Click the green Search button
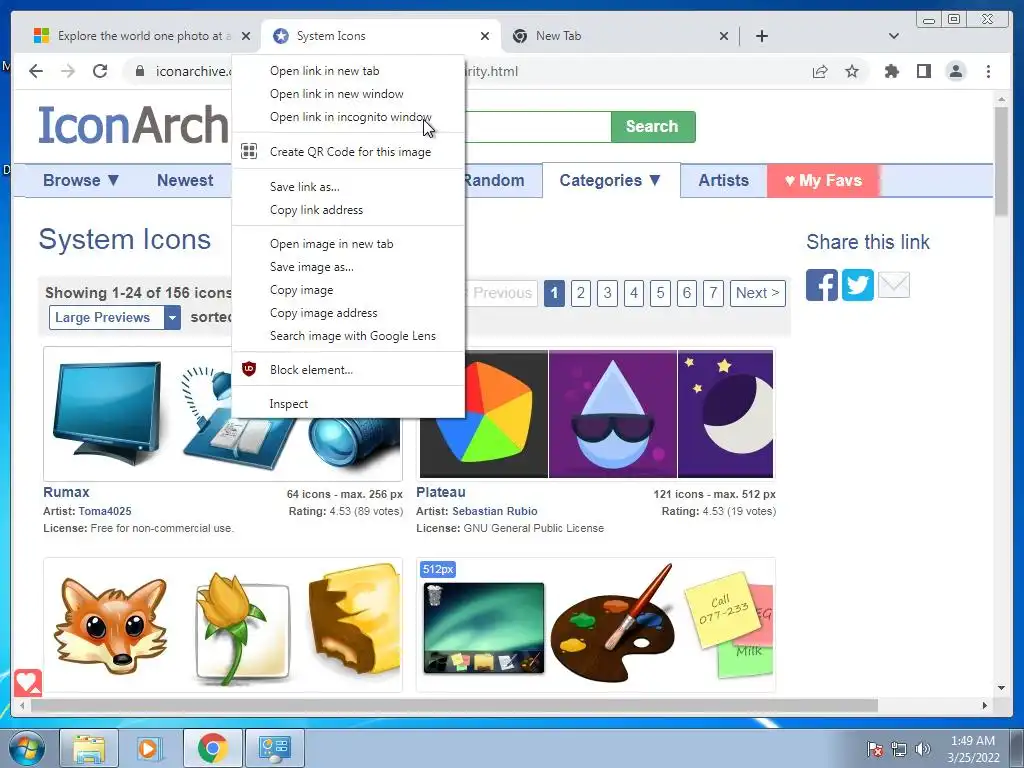 pyautogui.click(x=653, y=127)
